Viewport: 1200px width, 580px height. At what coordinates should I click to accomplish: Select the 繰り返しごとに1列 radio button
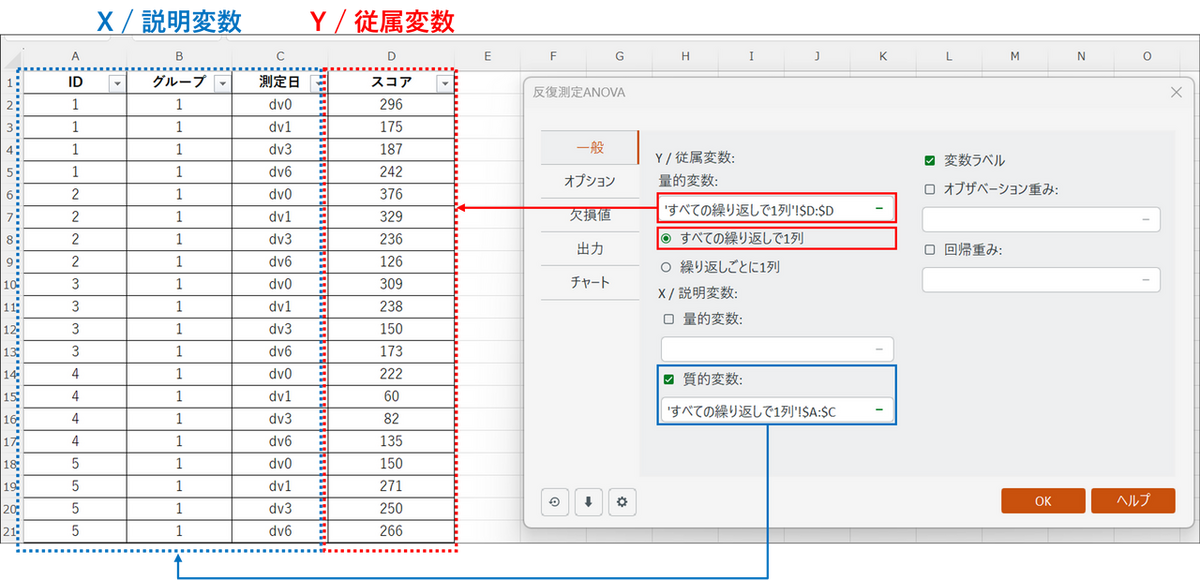[x=666, y=267]
